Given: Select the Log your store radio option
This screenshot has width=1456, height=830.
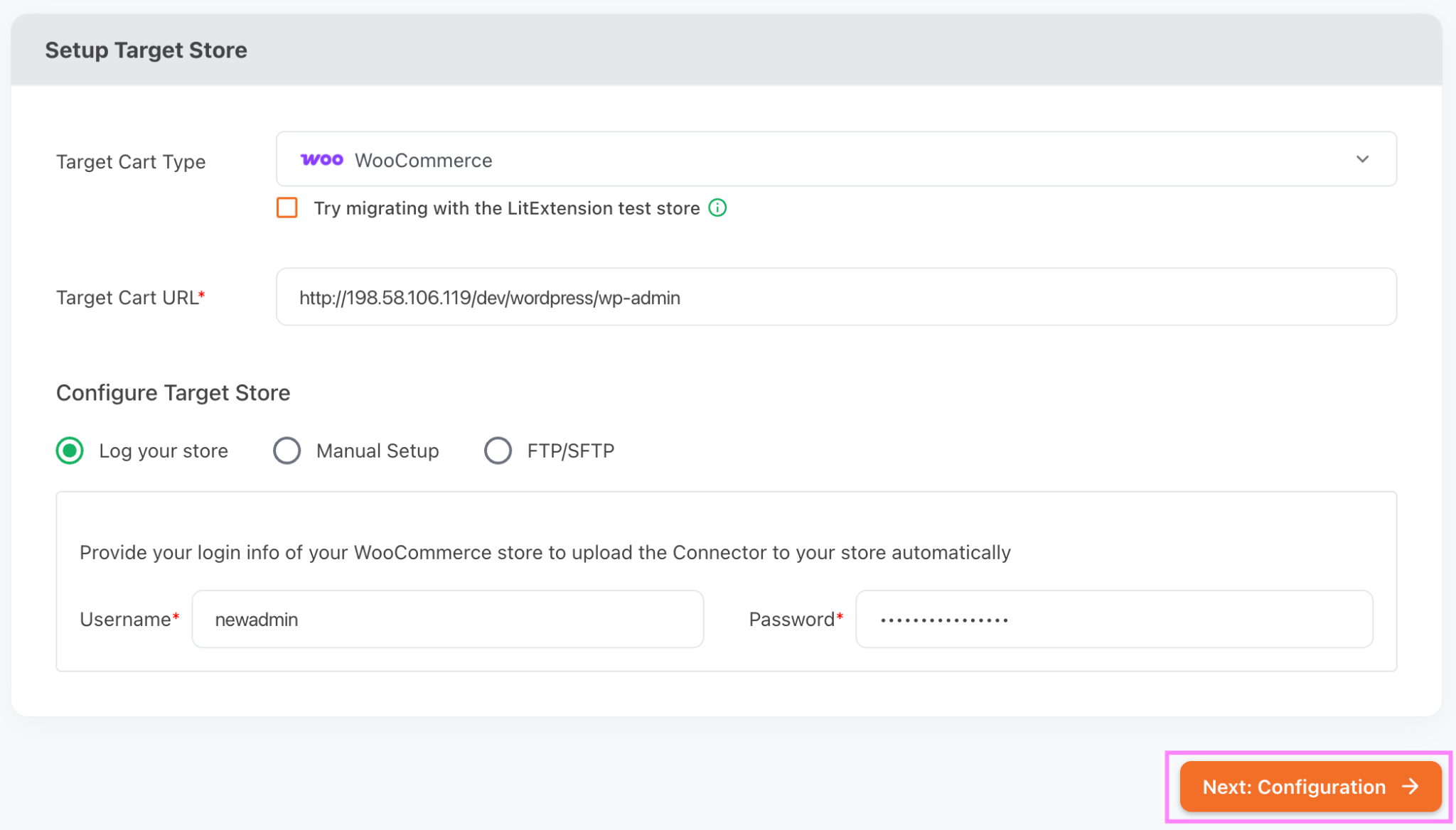Looking at the screenshot, I should [70, 451].
